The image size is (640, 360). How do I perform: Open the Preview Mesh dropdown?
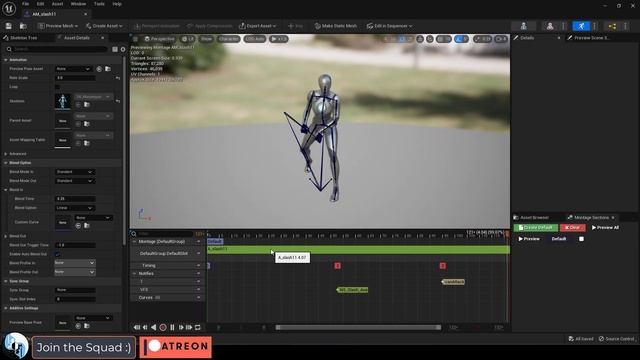58,26
